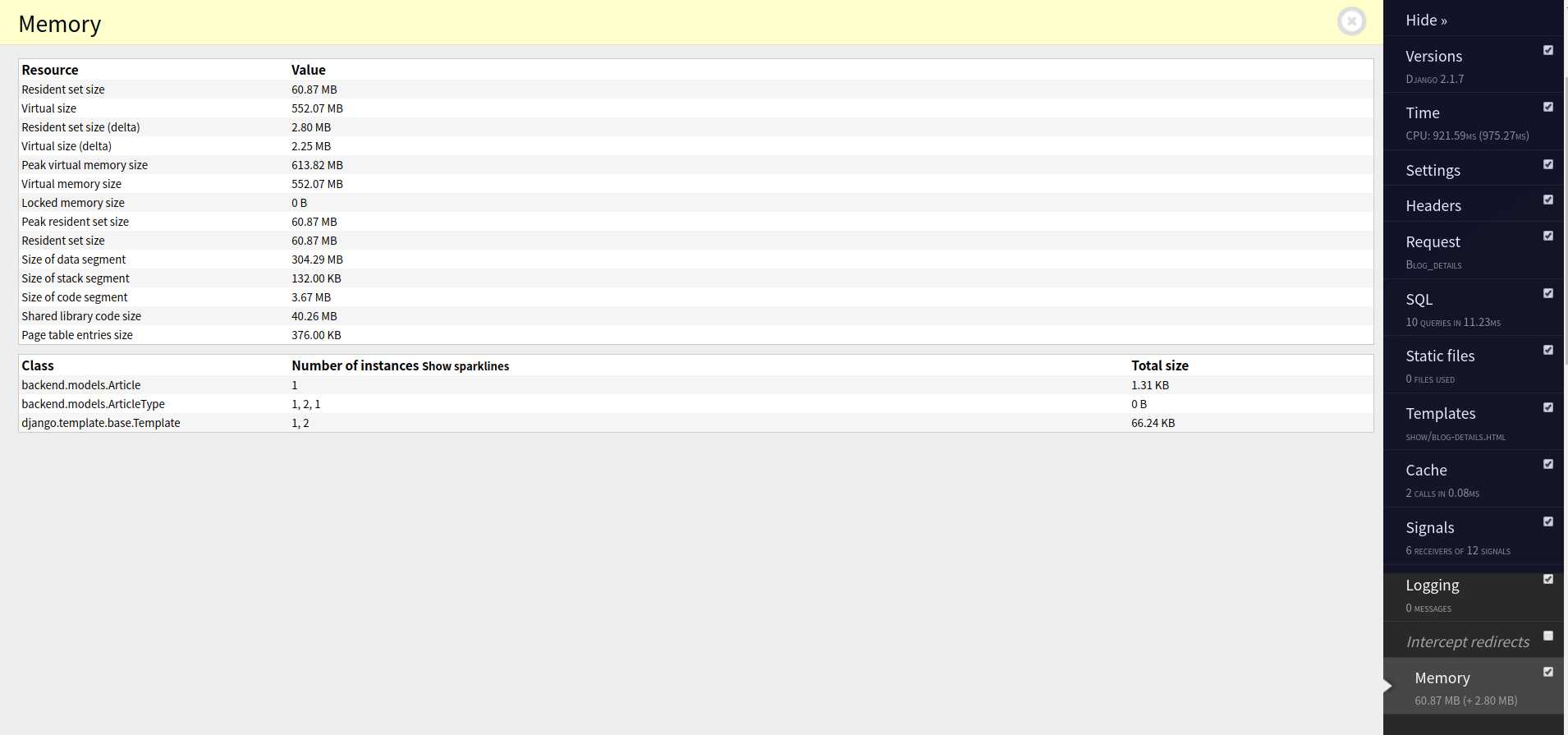Image resolution: width=1568 pixels, height=735 pixels.
Task: Uncheck the Settings panel checkbox
Action: [x=1548, y=164]
